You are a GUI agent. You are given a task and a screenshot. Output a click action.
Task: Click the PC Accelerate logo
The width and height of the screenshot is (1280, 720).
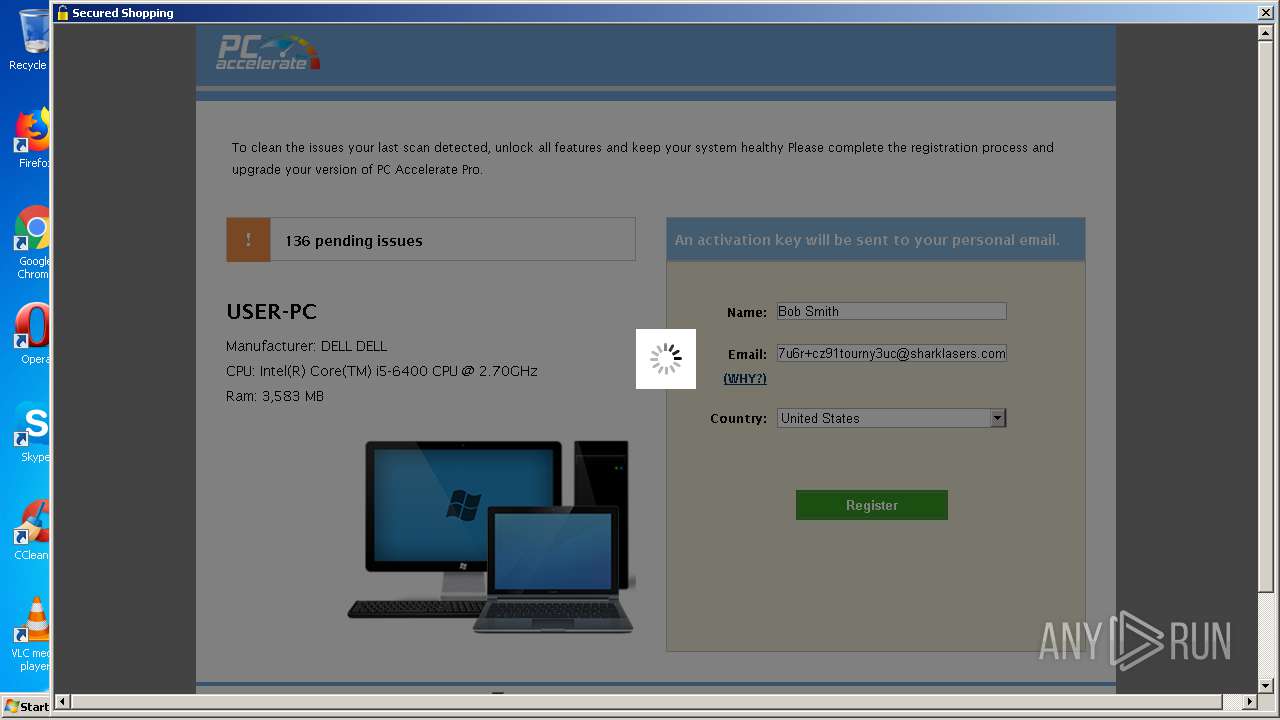pyautogui.click(x=268, y=52)
